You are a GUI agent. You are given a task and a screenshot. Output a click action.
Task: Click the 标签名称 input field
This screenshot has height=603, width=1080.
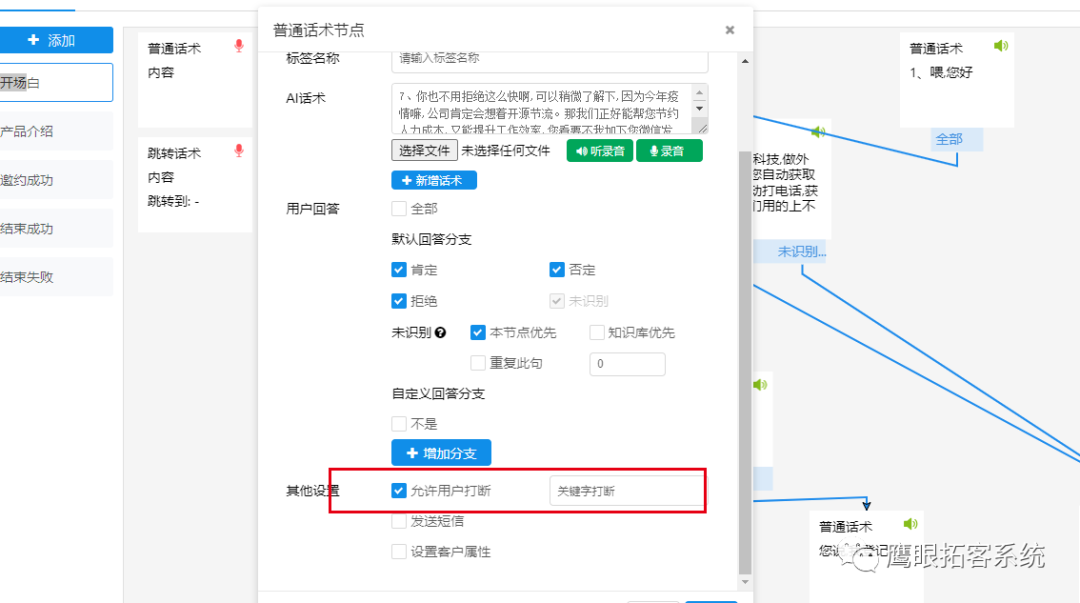(x=549, y=60)
